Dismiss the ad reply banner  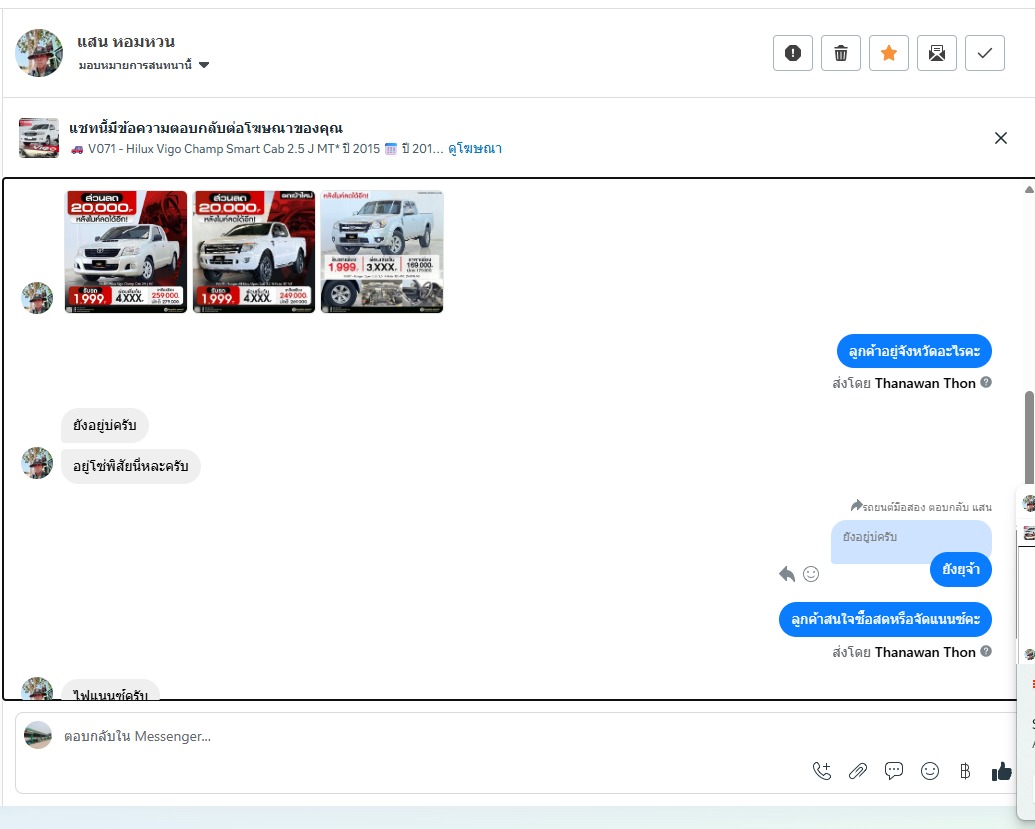[1001, 138]
